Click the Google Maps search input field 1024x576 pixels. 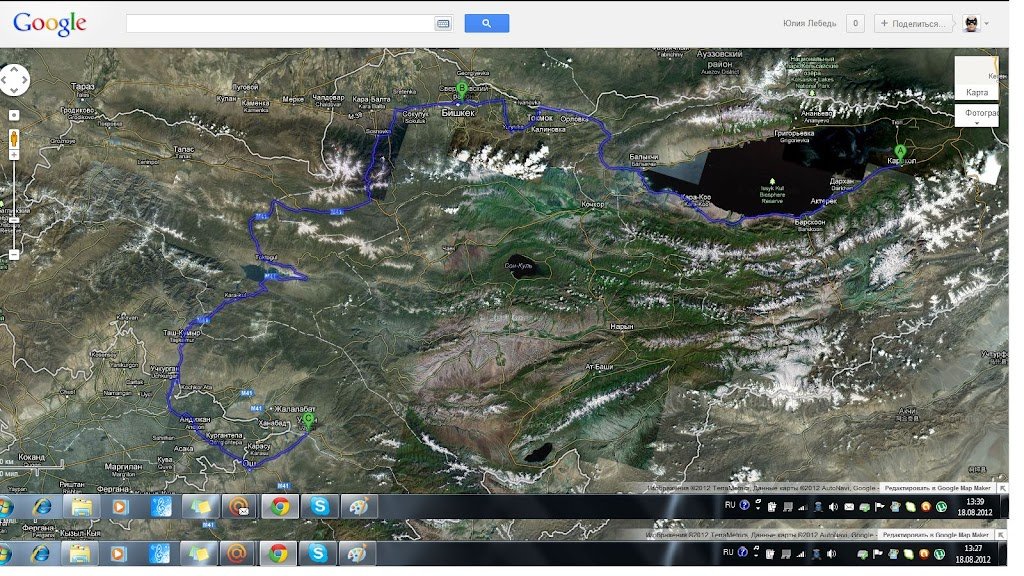click(x=280, y=23)
